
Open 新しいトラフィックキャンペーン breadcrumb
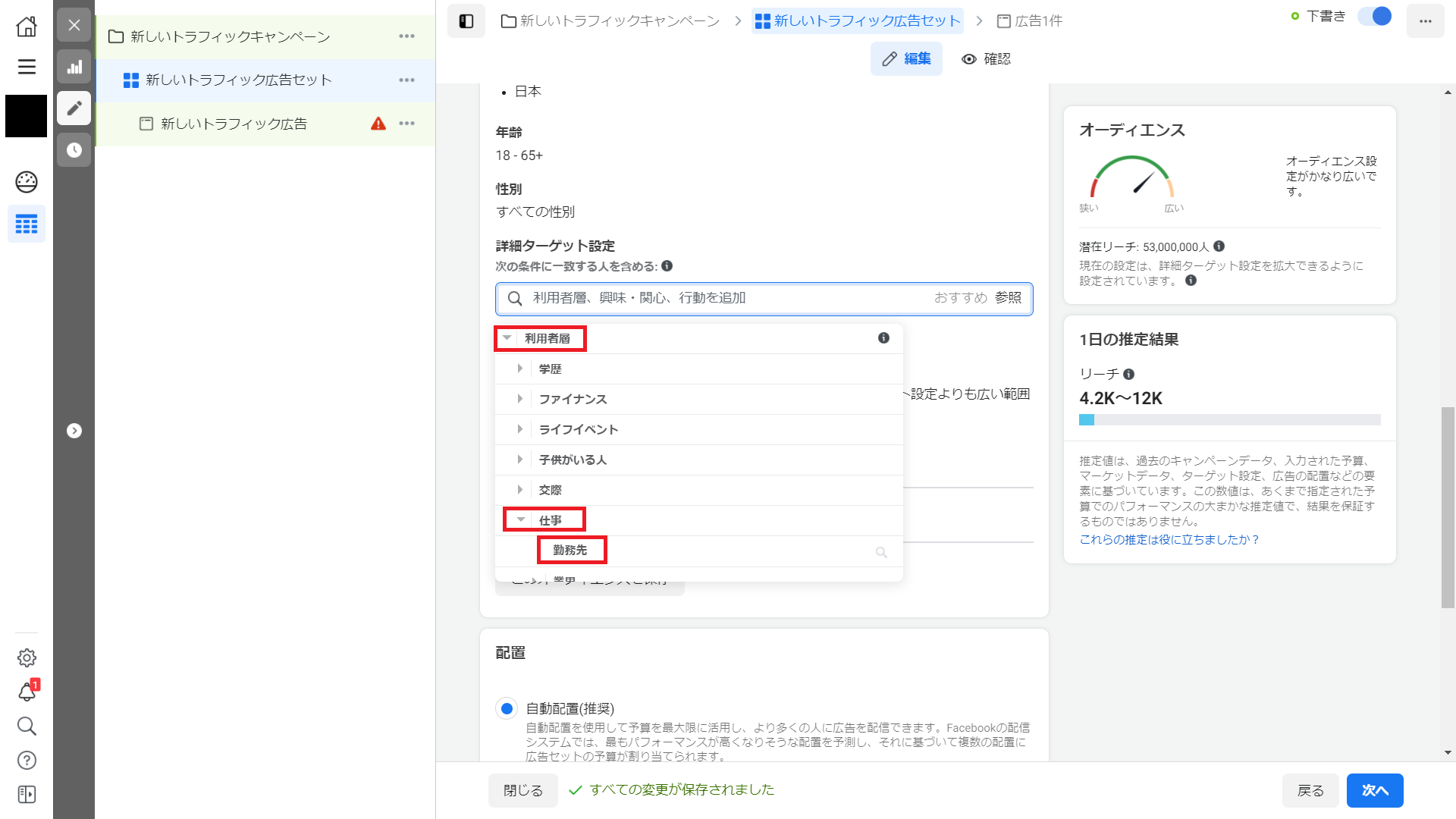(610, 21)
